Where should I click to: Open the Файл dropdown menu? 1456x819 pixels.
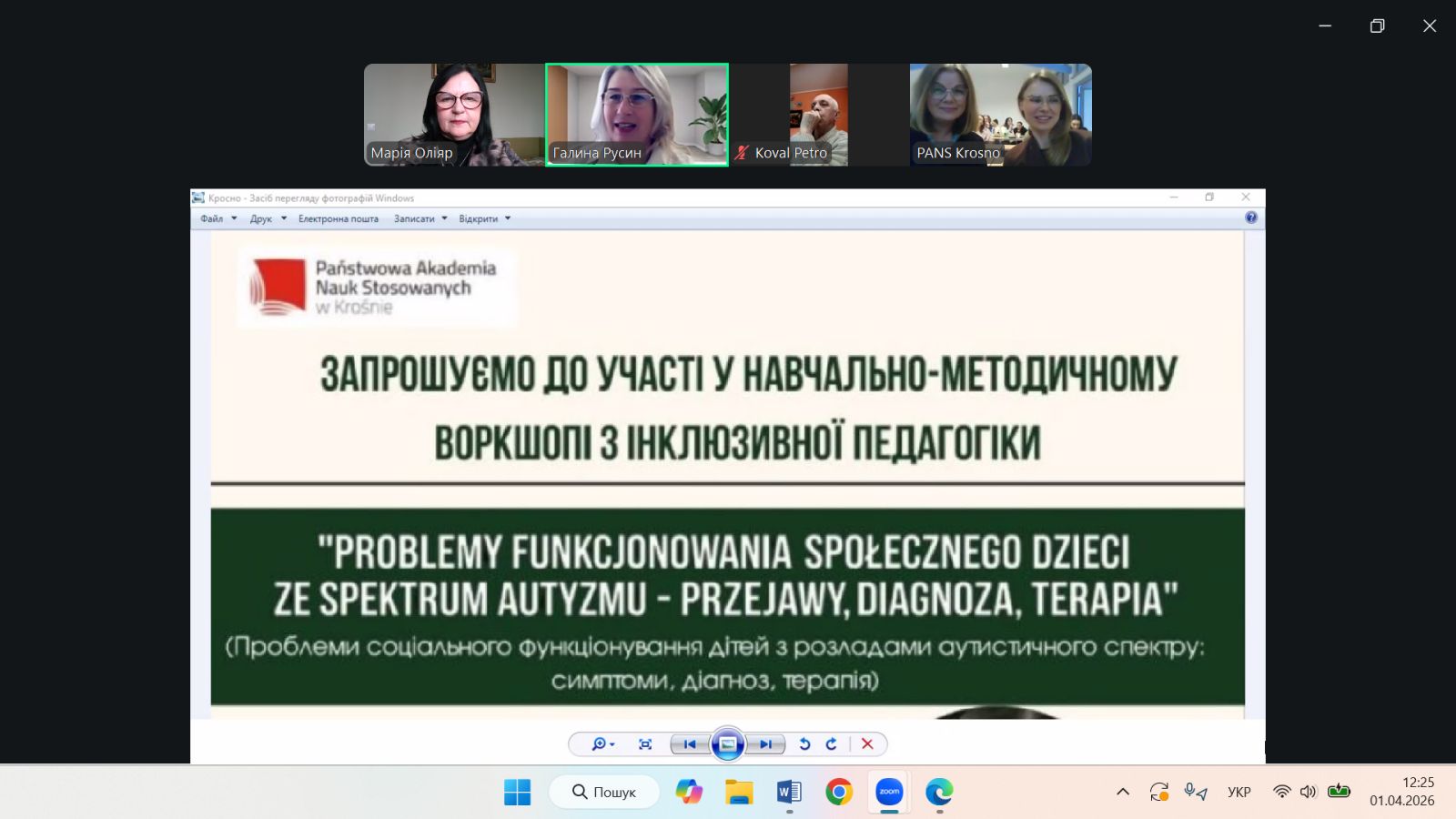tap(218, 218)
